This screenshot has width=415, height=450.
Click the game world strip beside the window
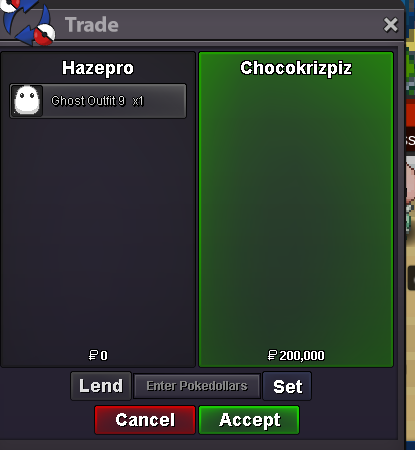tap(410, 233)
